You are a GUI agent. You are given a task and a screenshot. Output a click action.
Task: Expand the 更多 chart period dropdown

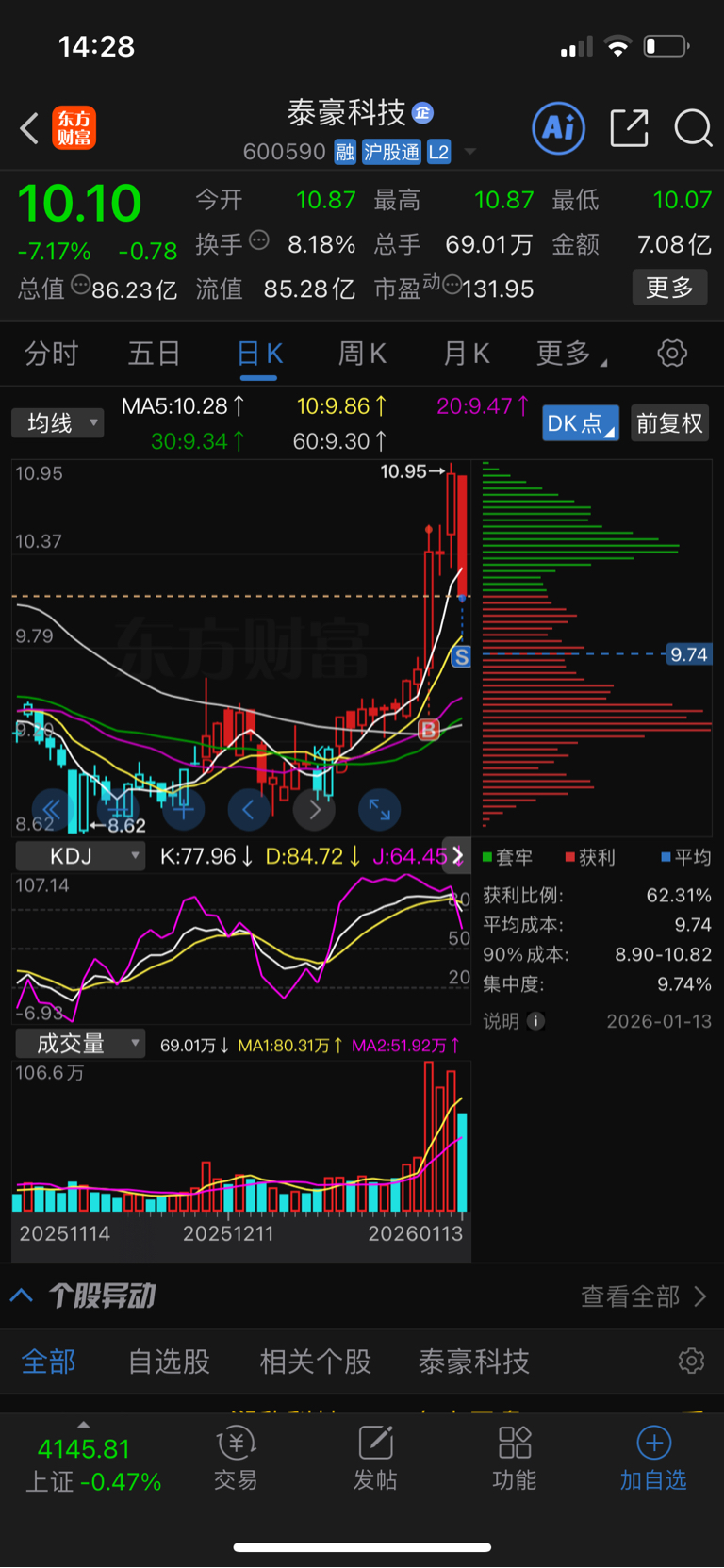[571, 354]
